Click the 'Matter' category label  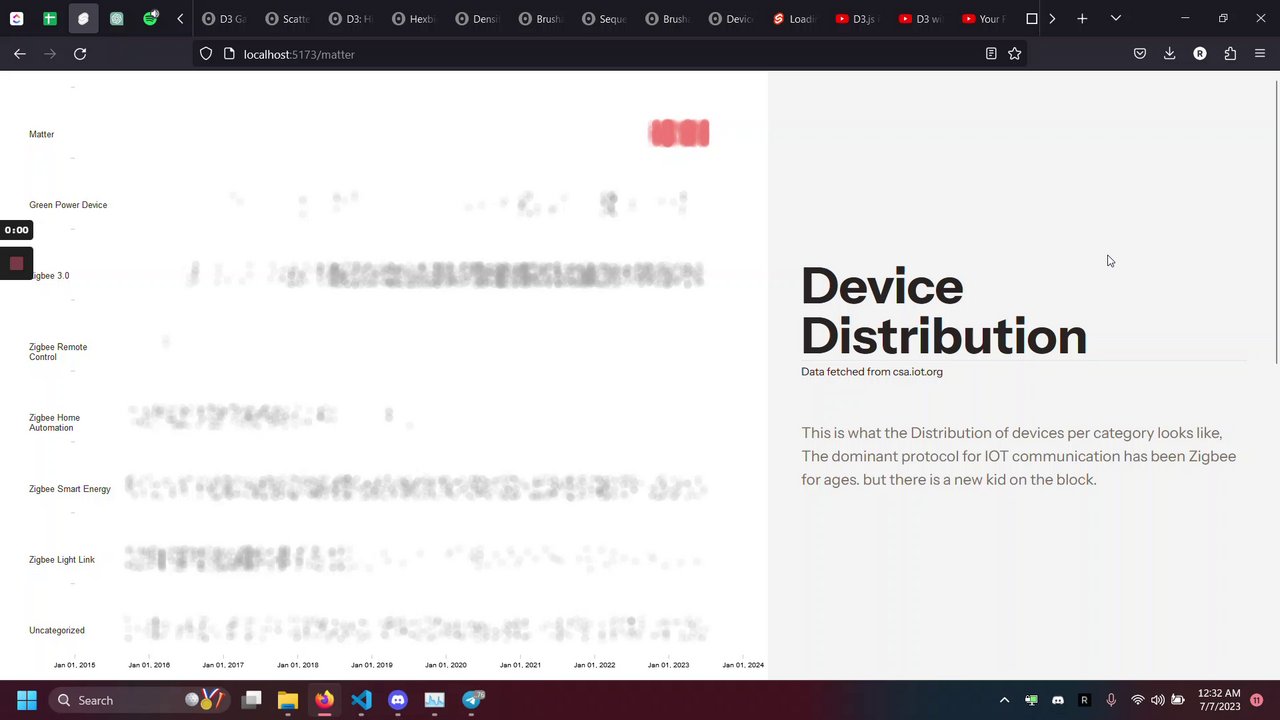click(42, 134)
